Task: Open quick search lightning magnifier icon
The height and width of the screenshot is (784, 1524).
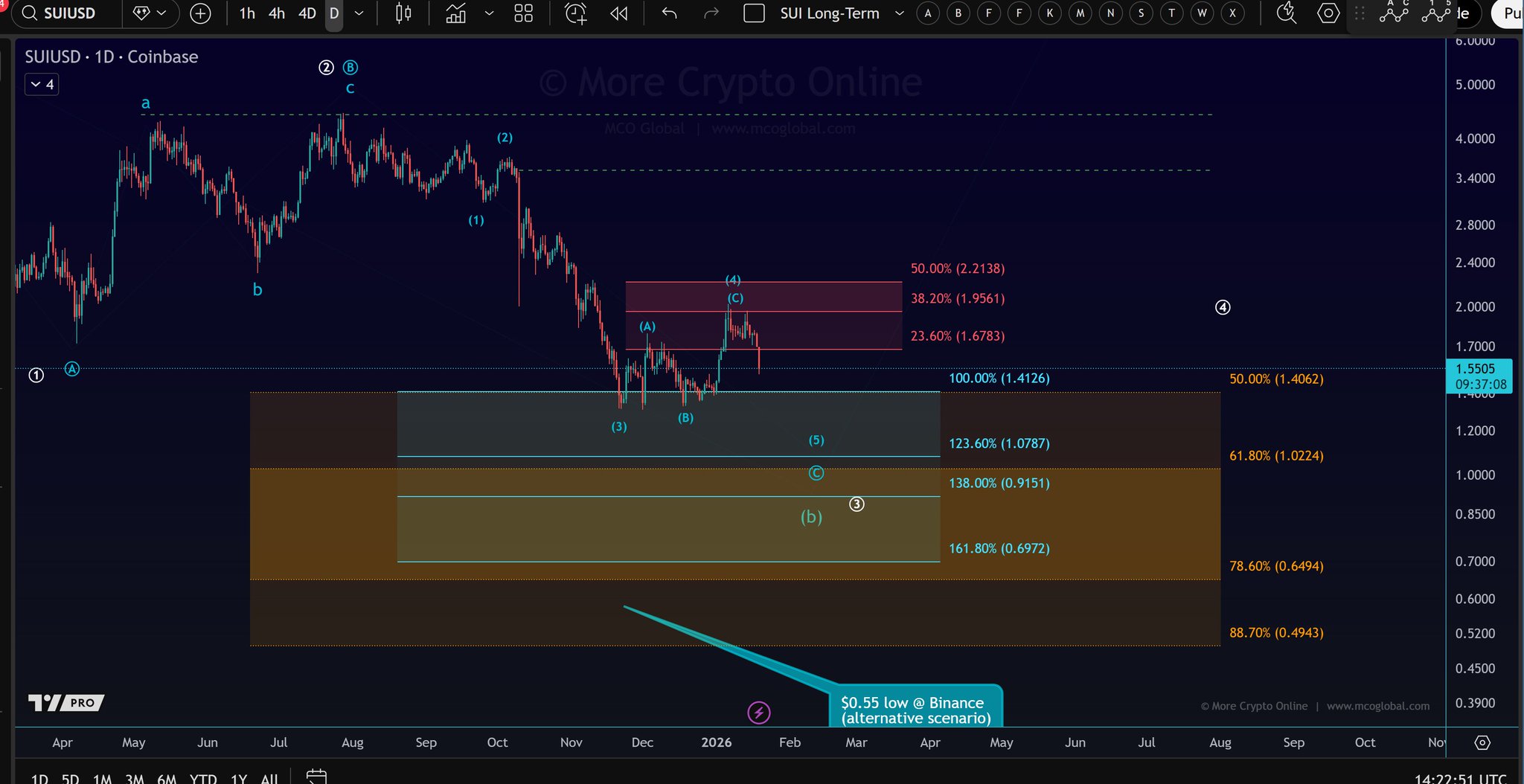Action: pyautogui.click(x=1286, y=13)
